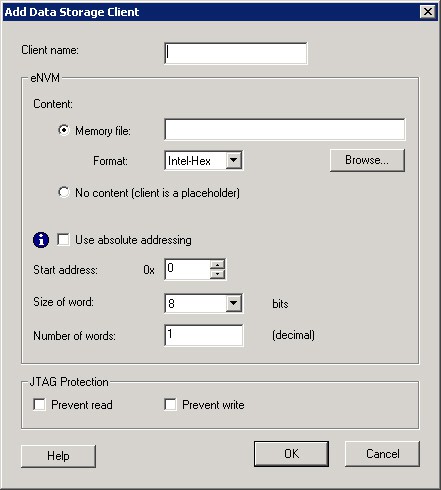Click the Number of words input field
This screenshot has height=490, width=441.
[x=204, y=335]
